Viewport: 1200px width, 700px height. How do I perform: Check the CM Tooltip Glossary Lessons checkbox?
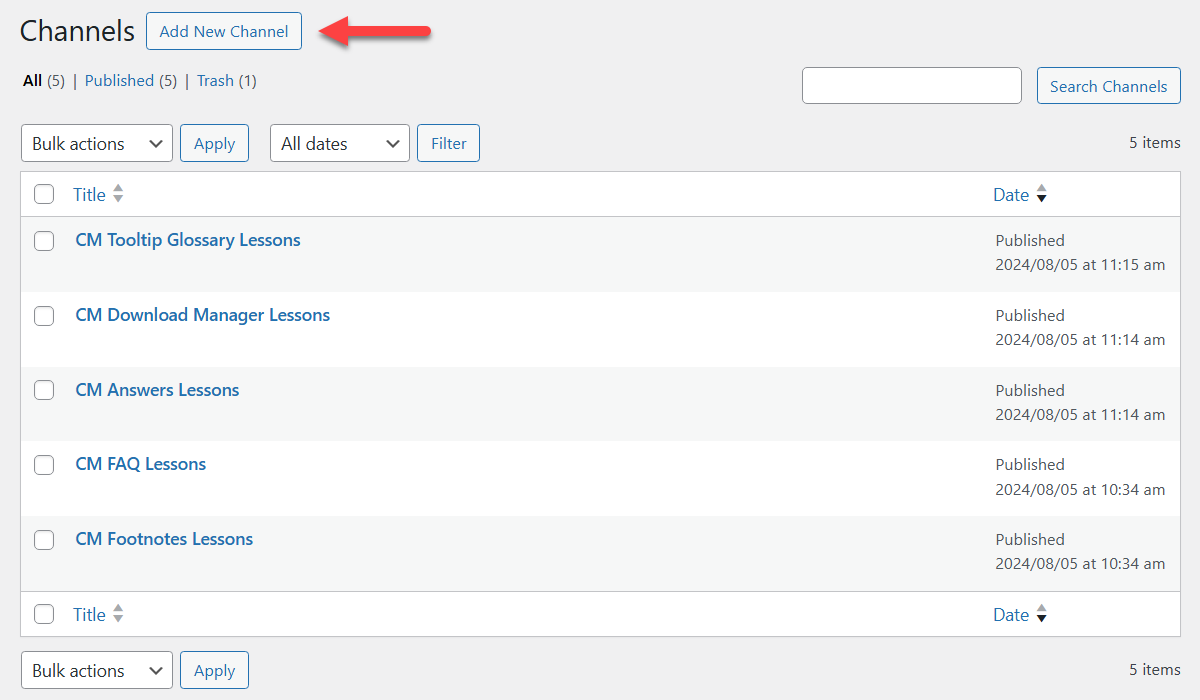click(x=44, y=240)
